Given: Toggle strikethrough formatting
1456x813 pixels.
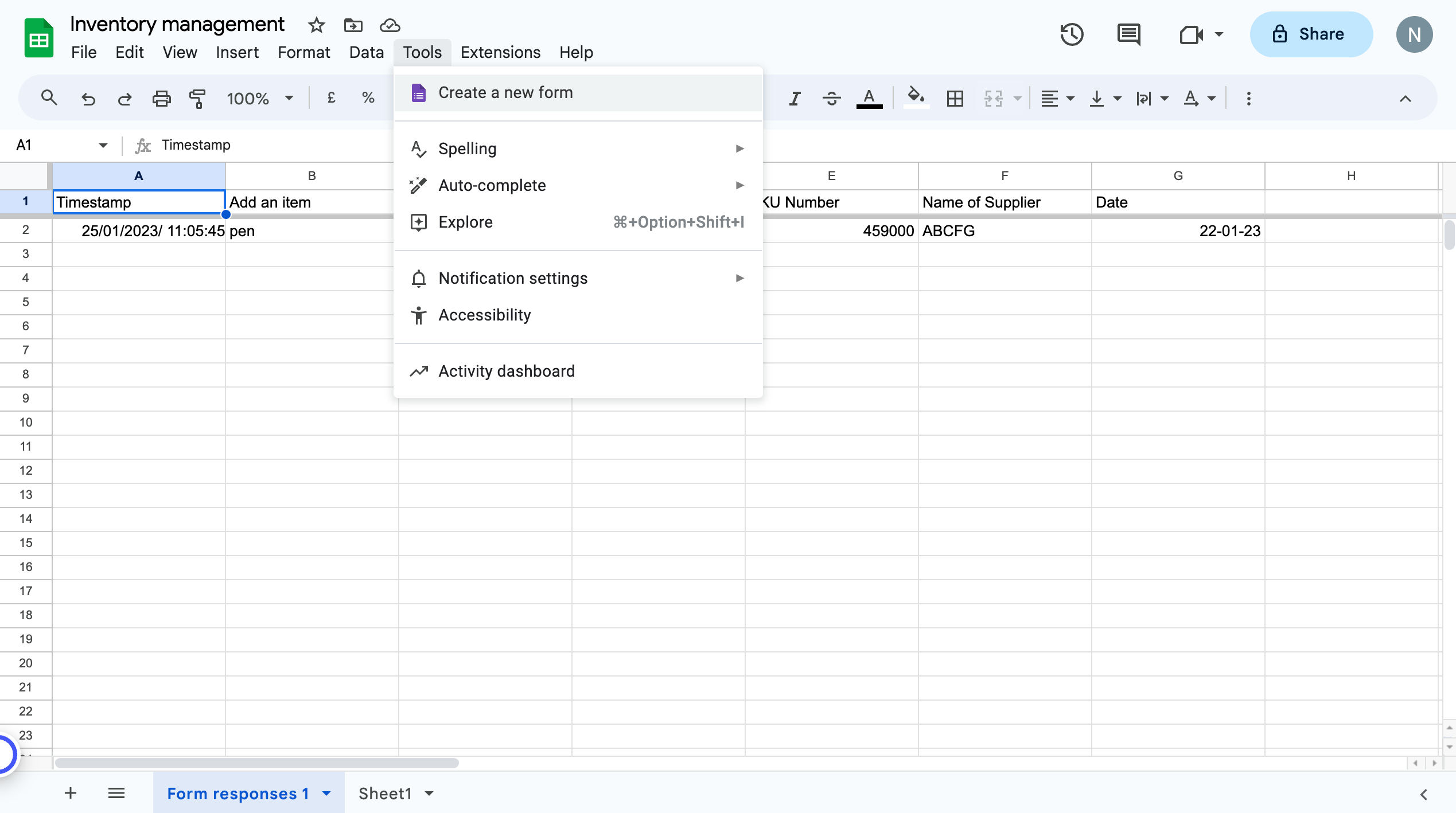Looking at the screenshot, I should coord(831,97).
